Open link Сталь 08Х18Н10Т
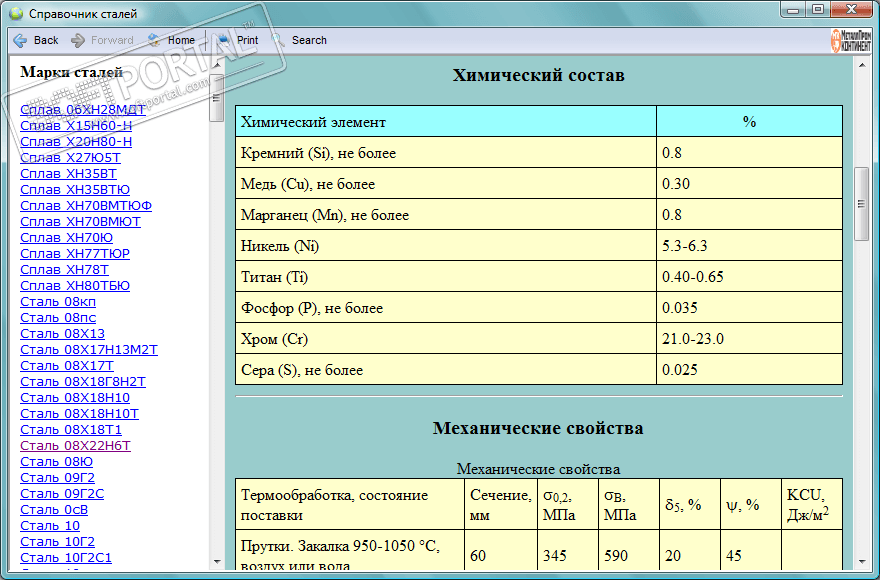This screenshot has height=580, width=880. 80,413
